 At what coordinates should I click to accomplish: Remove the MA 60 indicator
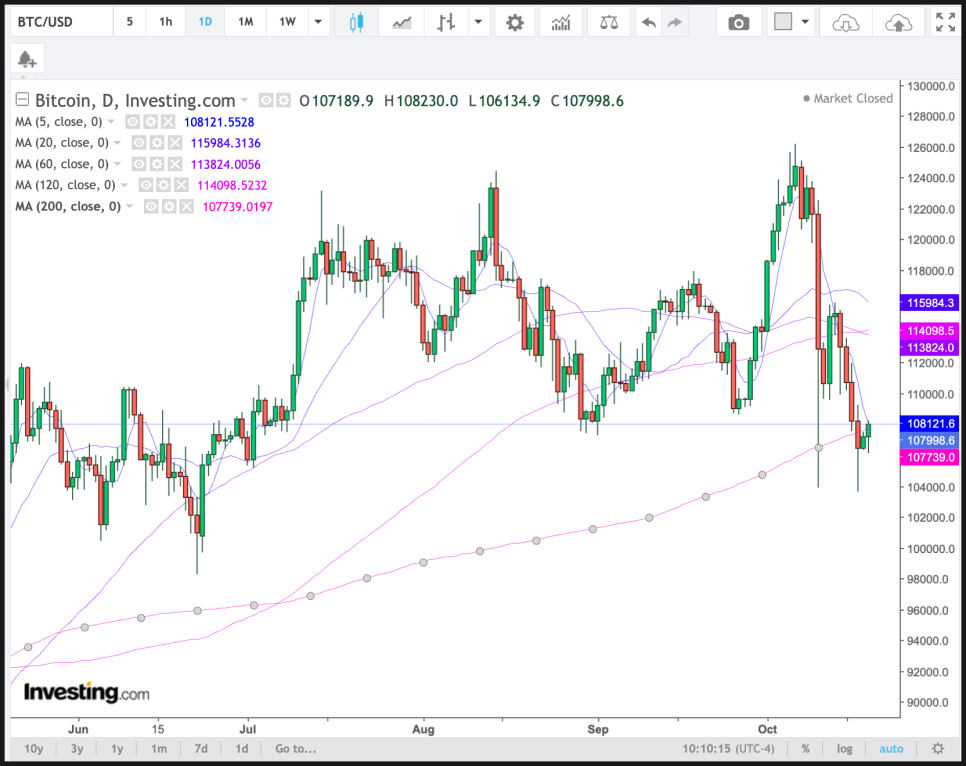pos(175,164)
